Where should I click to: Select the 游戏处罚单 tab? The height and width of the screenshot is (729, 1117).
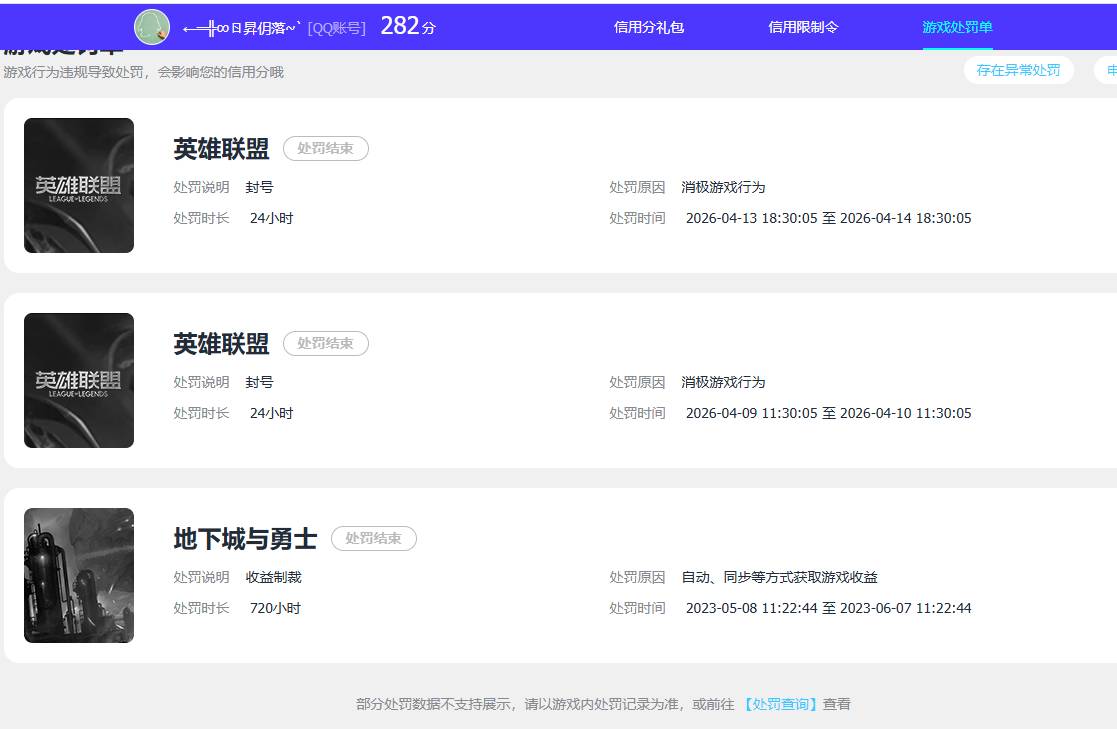click(x=957, y=27)
